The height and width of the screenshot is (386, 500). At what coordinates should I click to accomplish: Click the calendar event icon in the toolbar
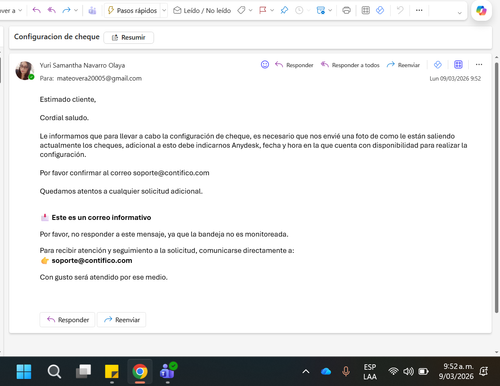point(321,11)
